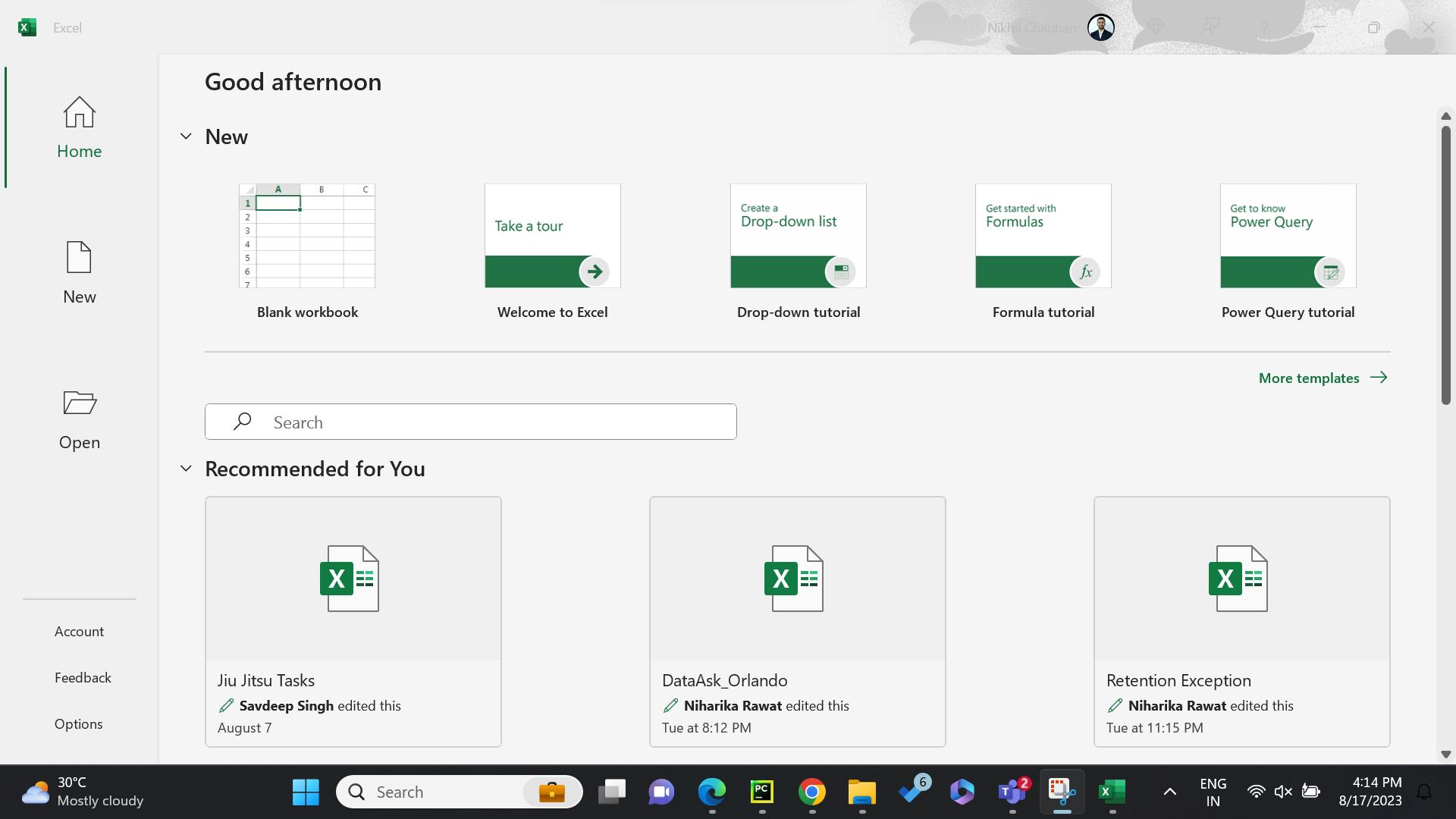The image size is (1456, 819).
Task: Click the scrollbar up arrow
Action: pyautogui.click(x=1445, y=116)
